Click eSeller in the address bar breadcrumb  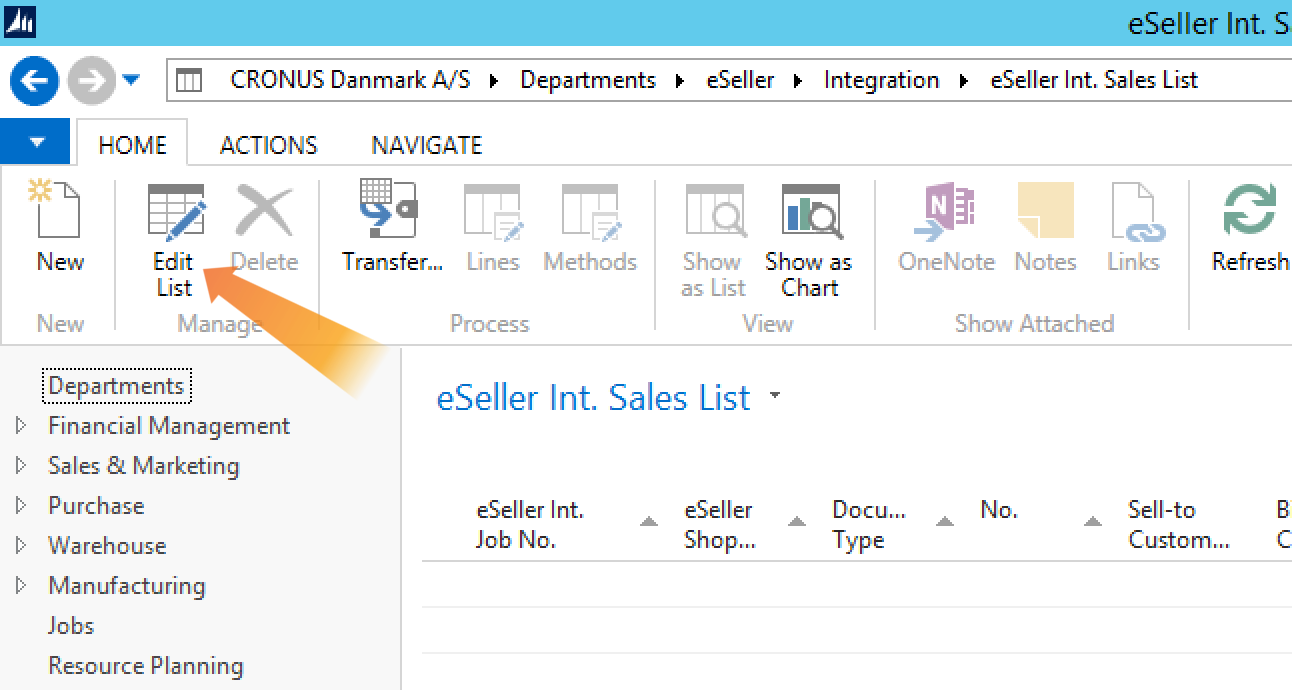click(740, 81)
